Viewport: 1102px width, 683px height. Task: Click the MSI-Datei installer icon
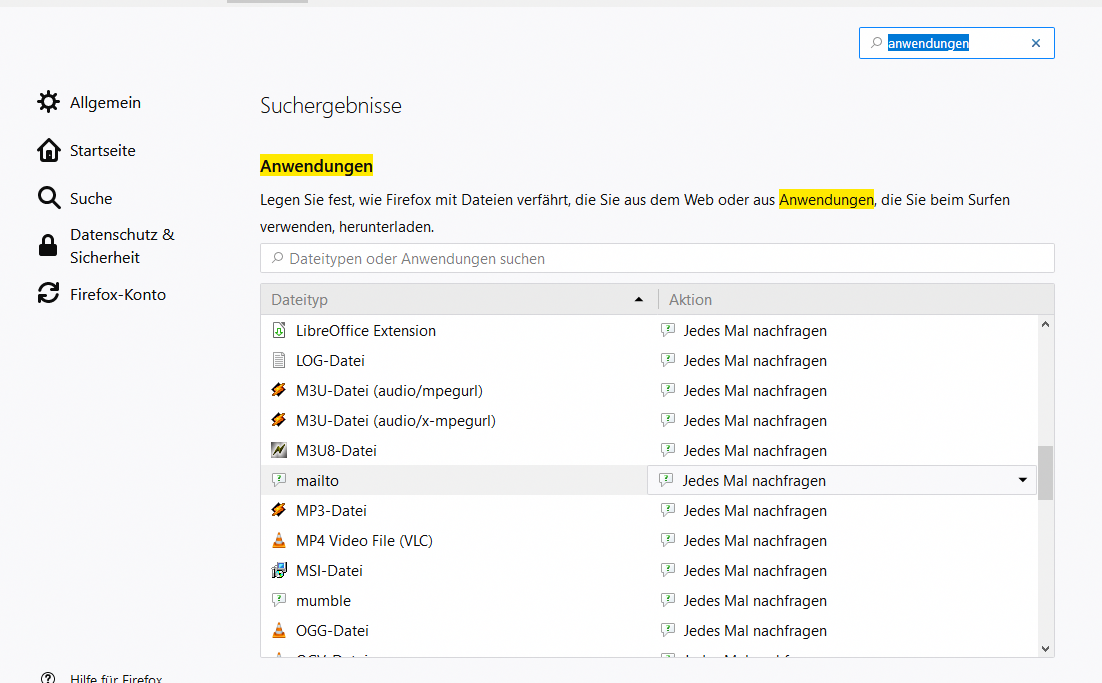[x=279, y=571]
